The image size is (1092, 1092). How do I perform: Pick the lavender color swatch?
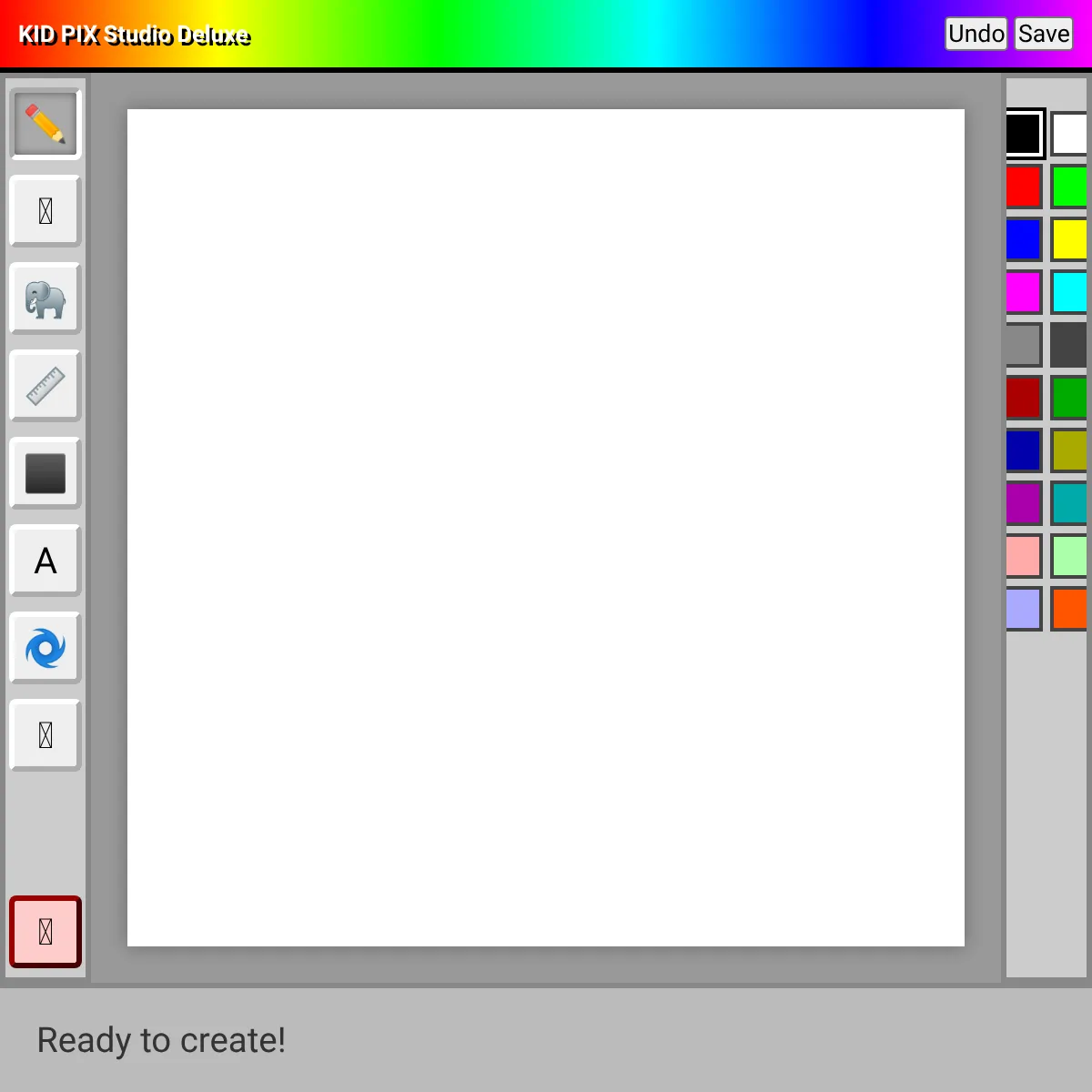pyautogui.click(x=1024, y=609)
